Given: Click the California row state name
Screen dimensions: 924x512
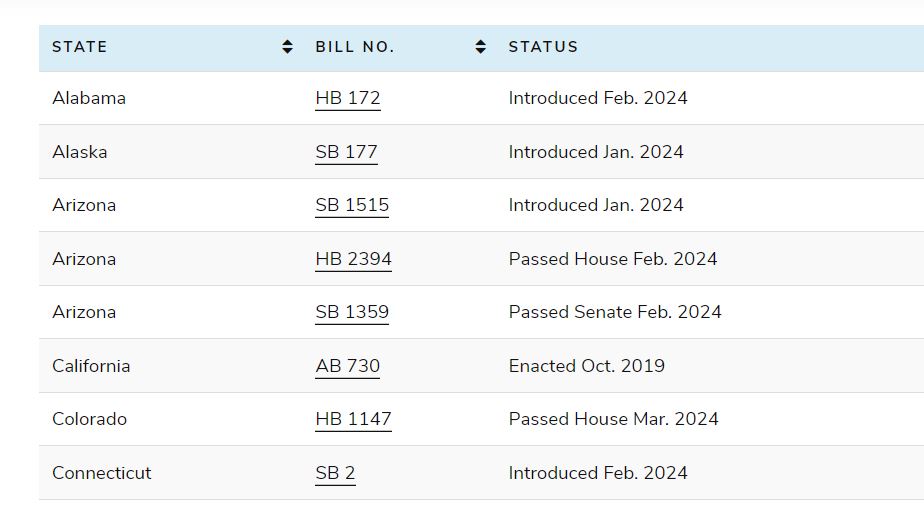Looking at the screenshot, I should 91,366.
